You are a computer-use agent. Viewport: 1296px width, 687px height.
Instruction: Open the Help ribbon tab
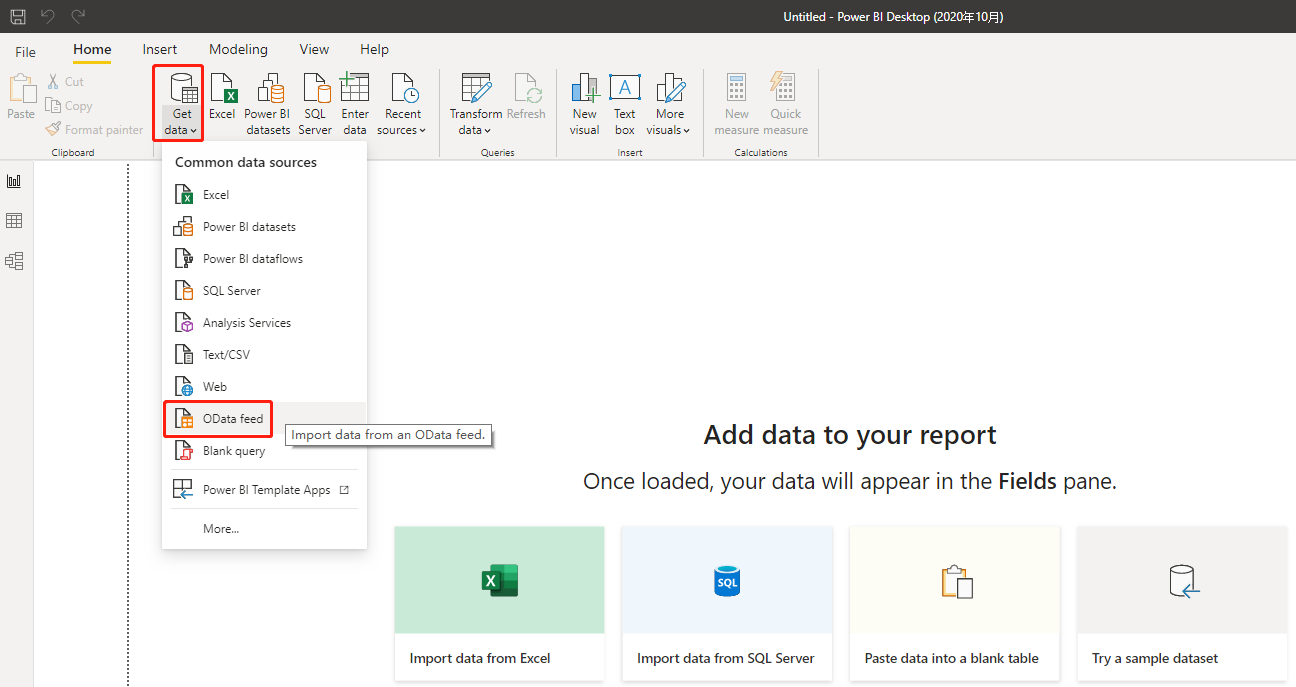coord(374,50)
